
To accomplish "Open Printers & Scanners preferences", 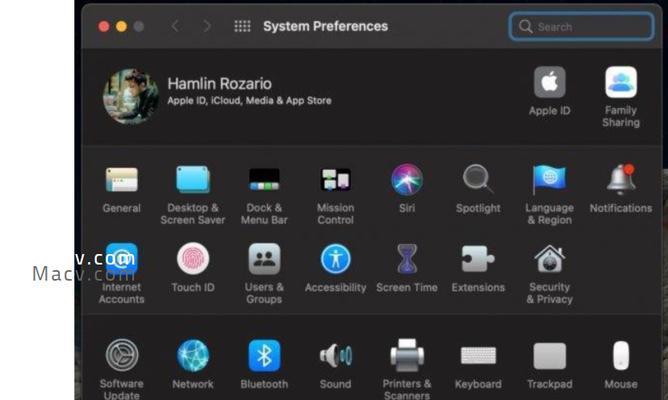I will tap(407, 355).
